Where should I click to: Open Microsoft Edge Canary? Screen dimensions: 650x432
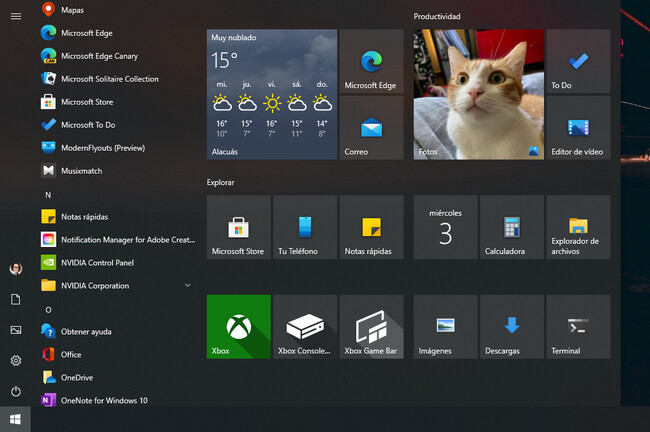click(x=116, y=56)
